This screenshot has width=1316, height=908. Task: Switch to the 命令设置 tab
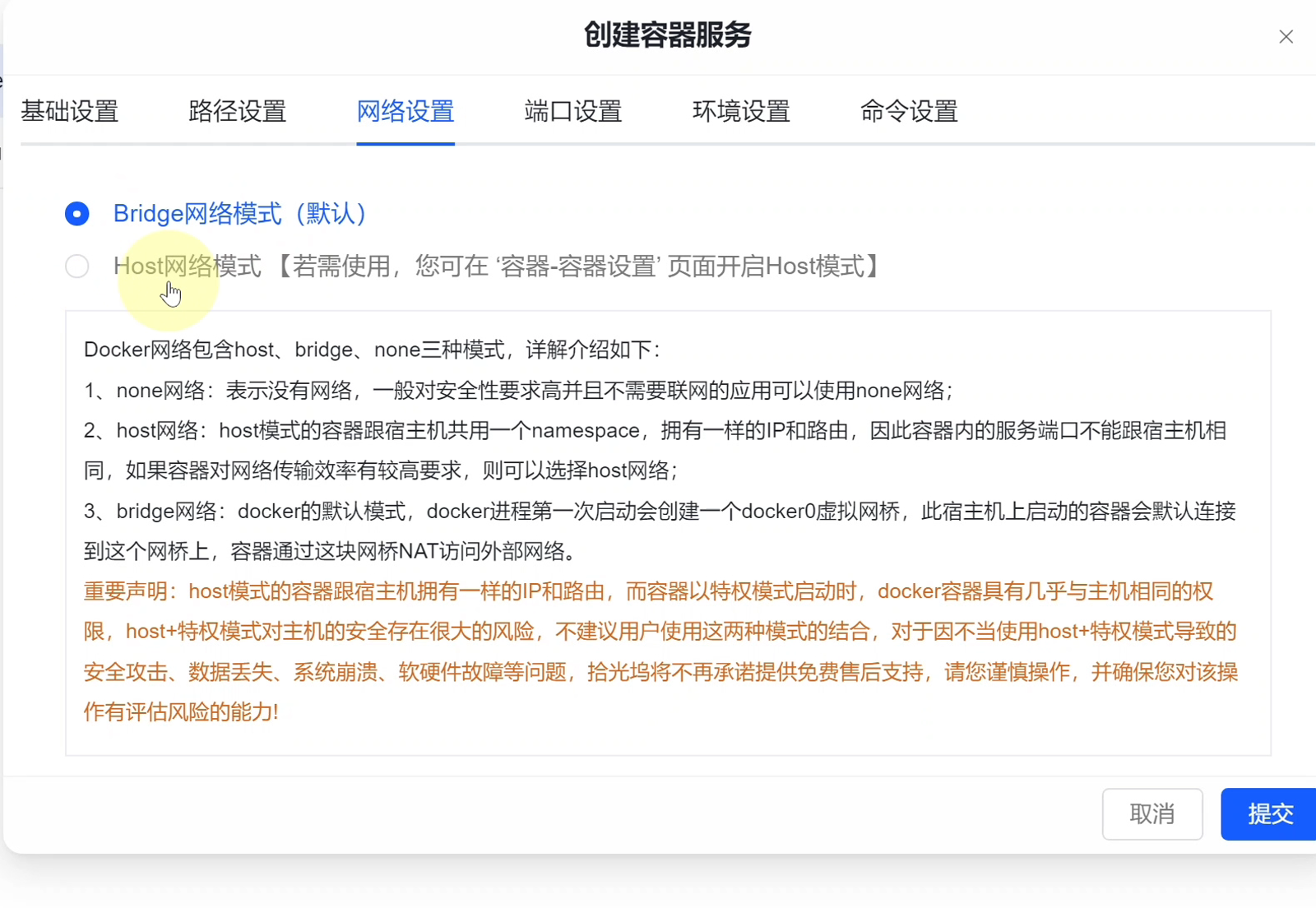click(909, 111)
